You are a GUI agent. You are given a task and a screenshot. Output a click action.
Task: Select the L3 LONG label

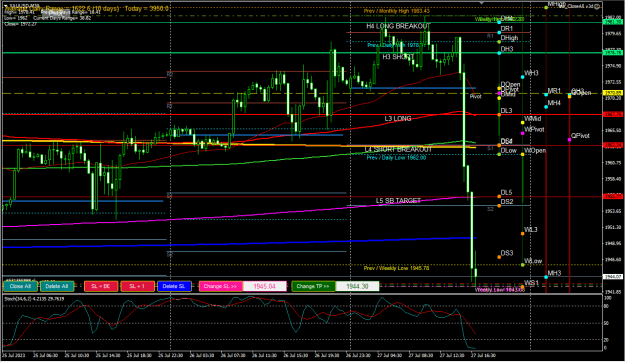click(x=398, y=118)
